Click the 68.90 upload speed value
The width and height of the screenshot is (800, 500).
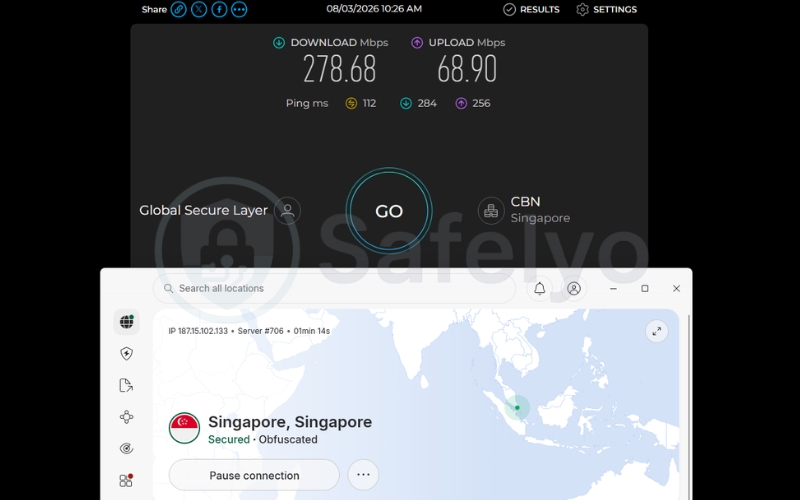467,68
